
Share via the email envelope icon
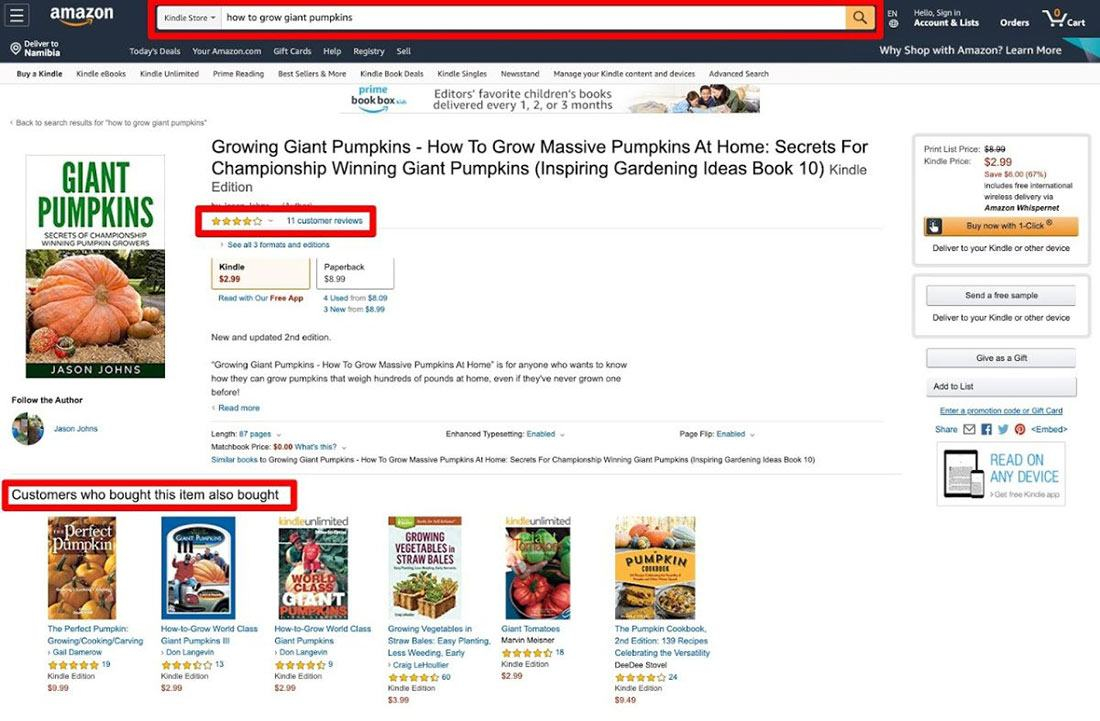pyautogui.click(x=969, y=429)
